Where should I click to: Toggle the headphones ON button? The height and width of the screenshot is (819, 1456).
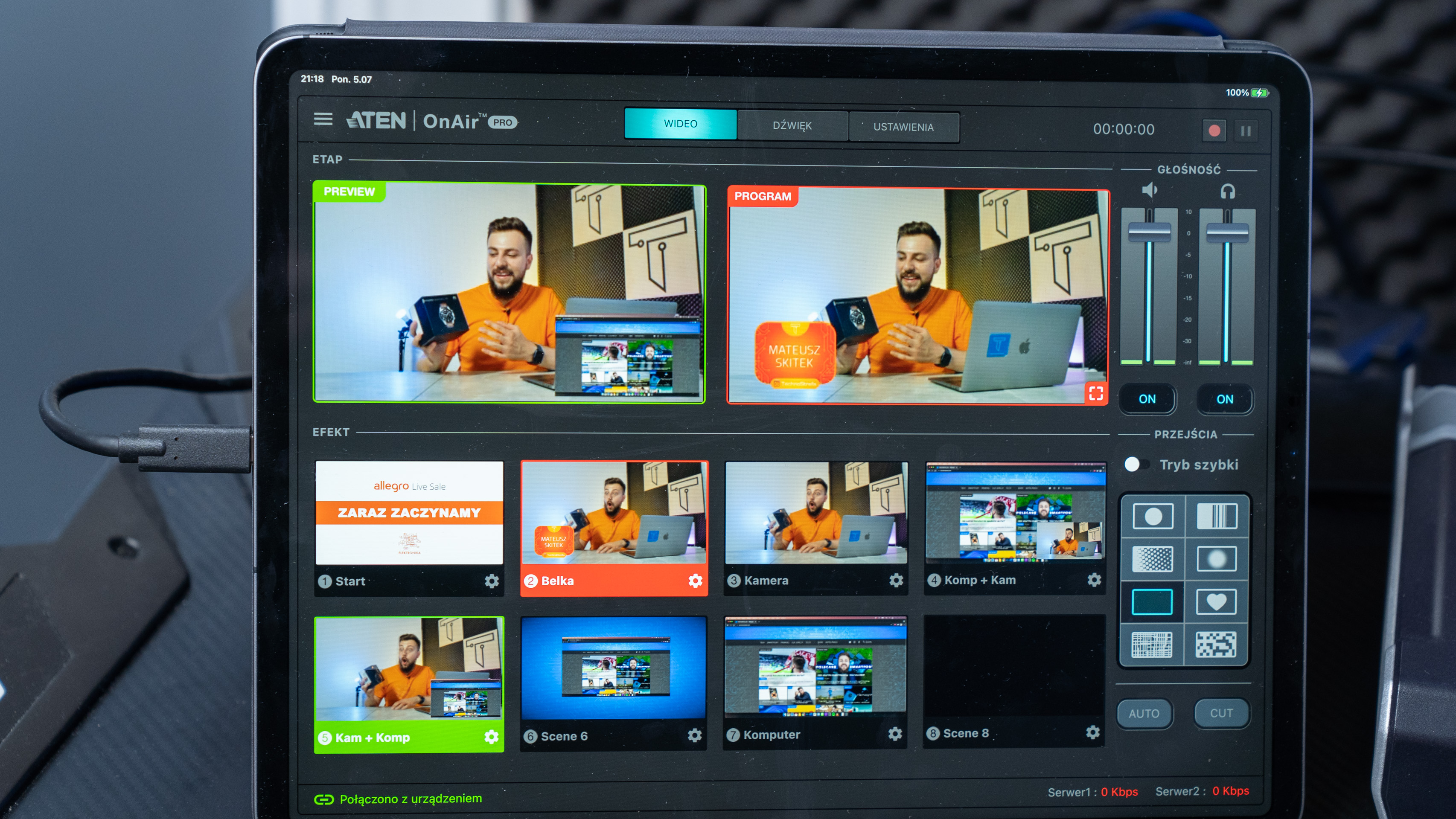coord(1225,399)
